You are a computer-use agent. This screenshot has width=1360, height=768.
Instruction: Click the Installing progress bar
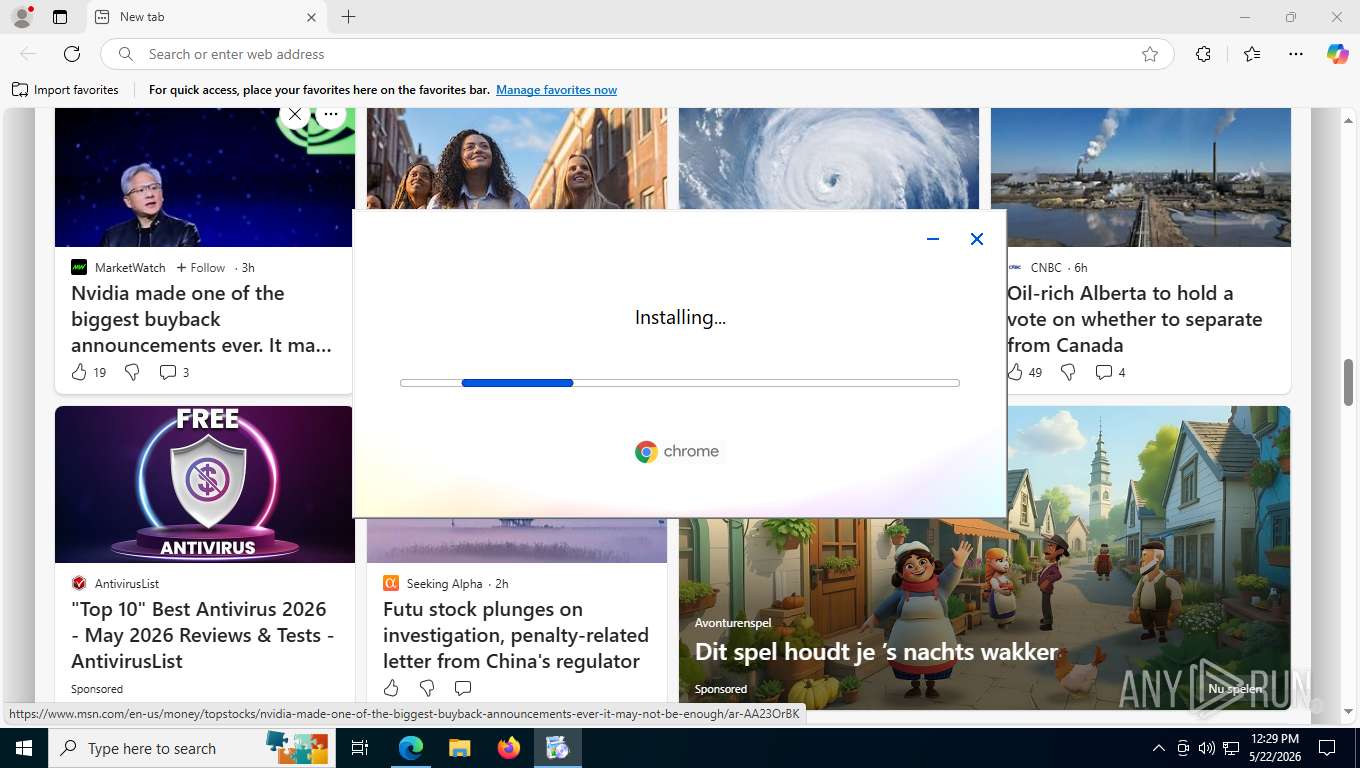pos(680,383)
